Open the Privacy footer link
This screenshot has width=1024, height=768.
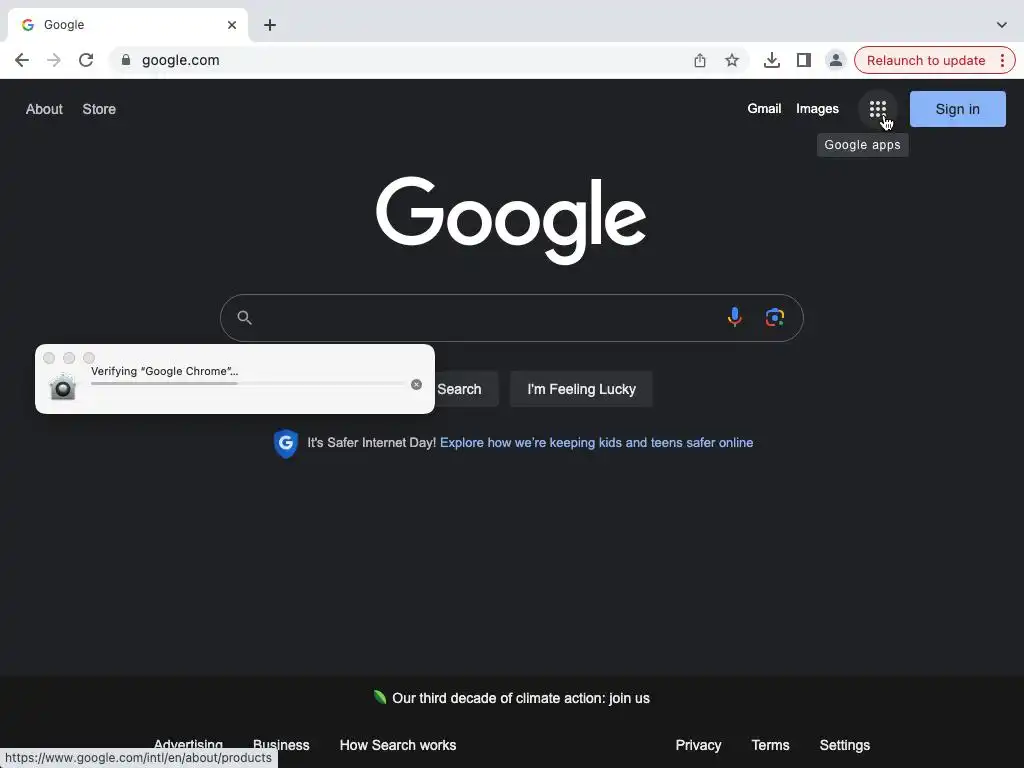click(698, 745)
